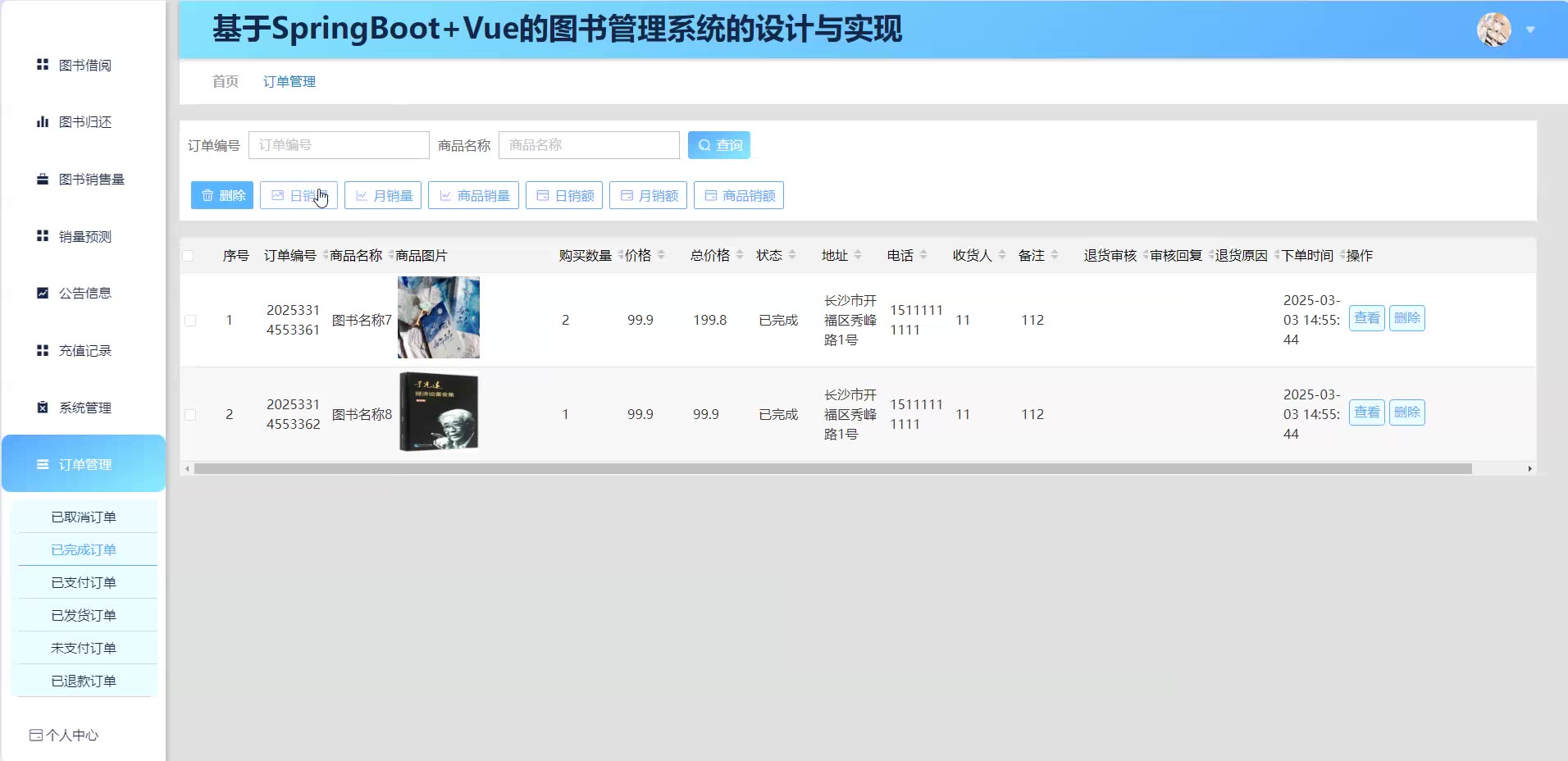Click 查看 for the 图书名称8 order
Image resolution: width=1568 pixels, height=761 pixels.
point(1367,412)
